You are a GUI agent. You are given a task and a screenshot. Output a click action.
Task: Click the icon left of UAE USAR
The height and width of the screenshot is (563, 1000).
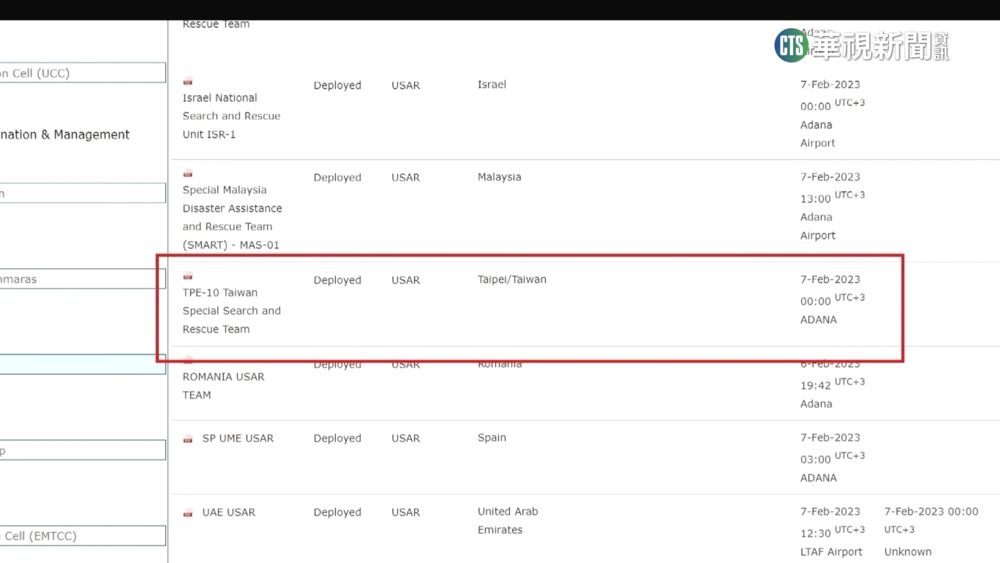[x=188, y=513]
